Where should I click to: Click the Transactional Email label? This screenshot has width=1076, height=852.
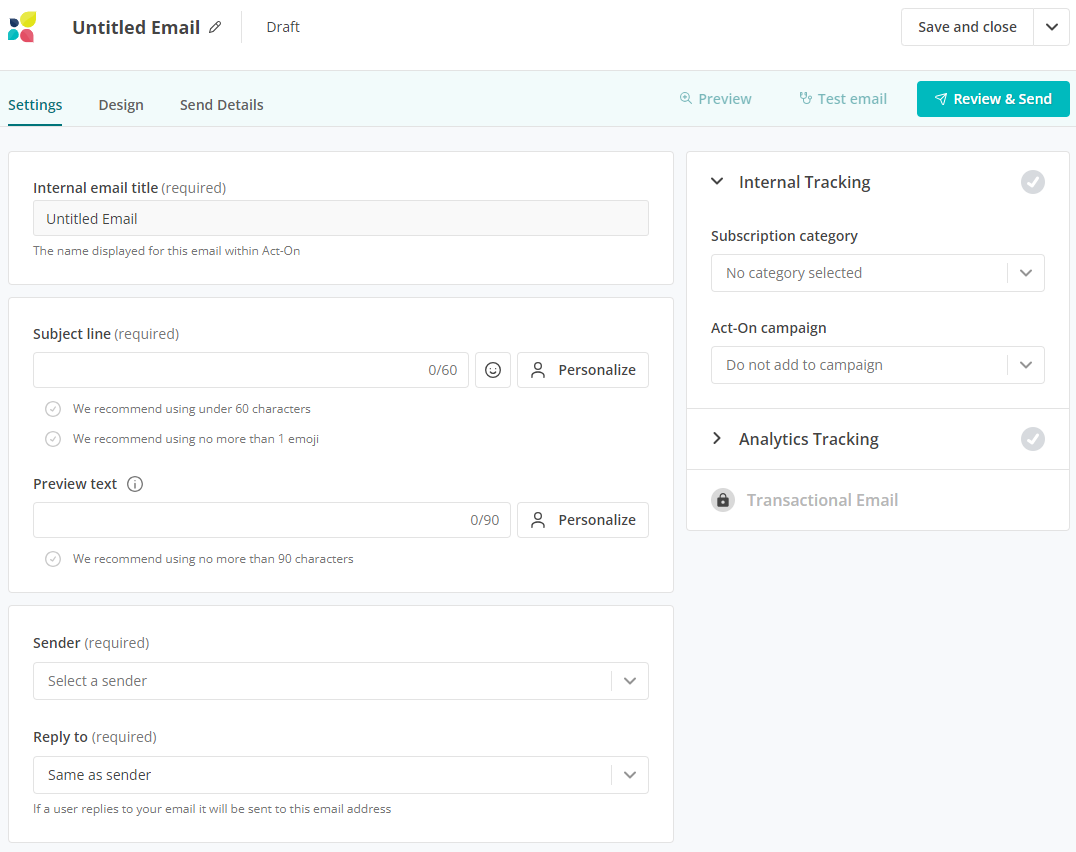822,500
